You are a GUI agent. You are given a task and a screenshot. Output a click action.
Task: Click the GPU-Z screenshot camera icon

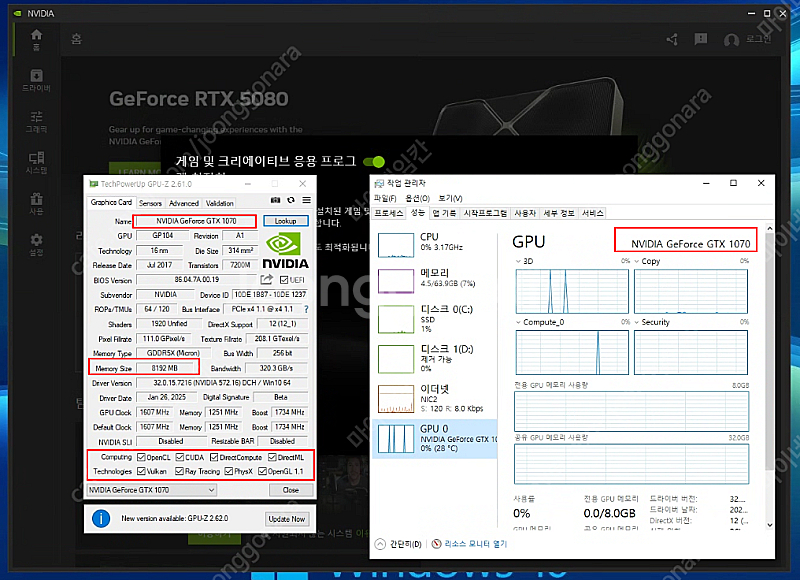276,200
